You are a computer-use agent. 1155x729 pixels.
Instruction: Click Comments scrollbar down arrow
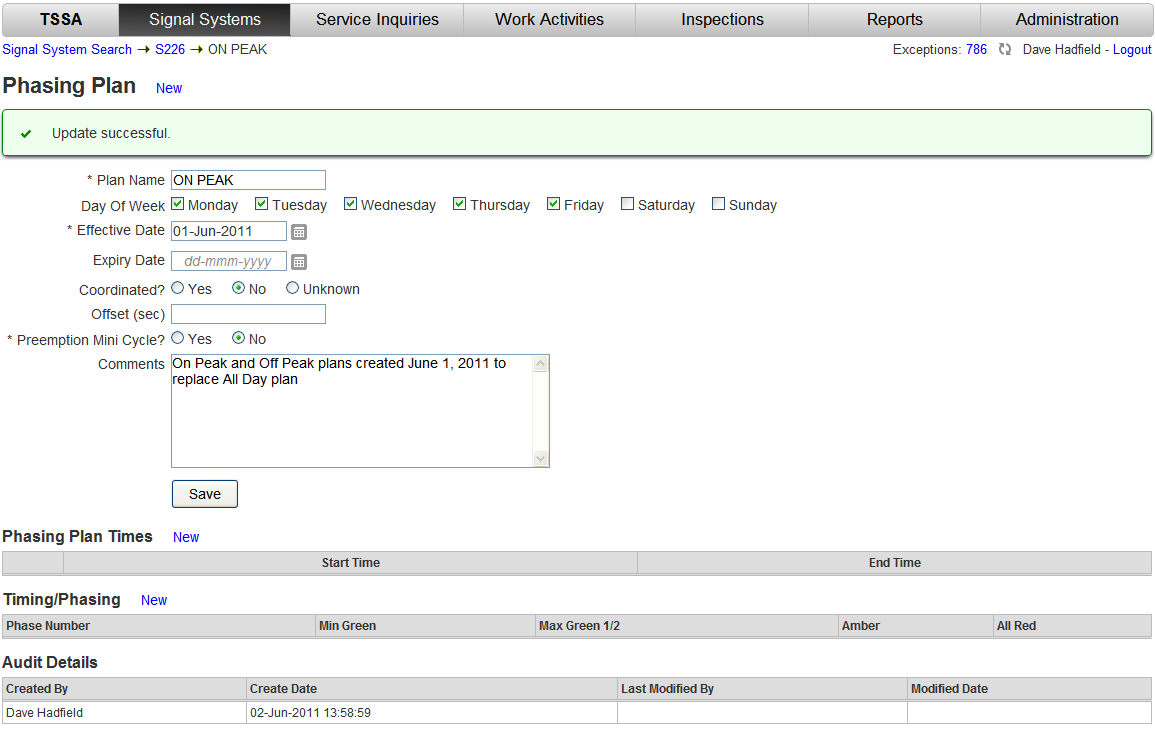[541, 459]
